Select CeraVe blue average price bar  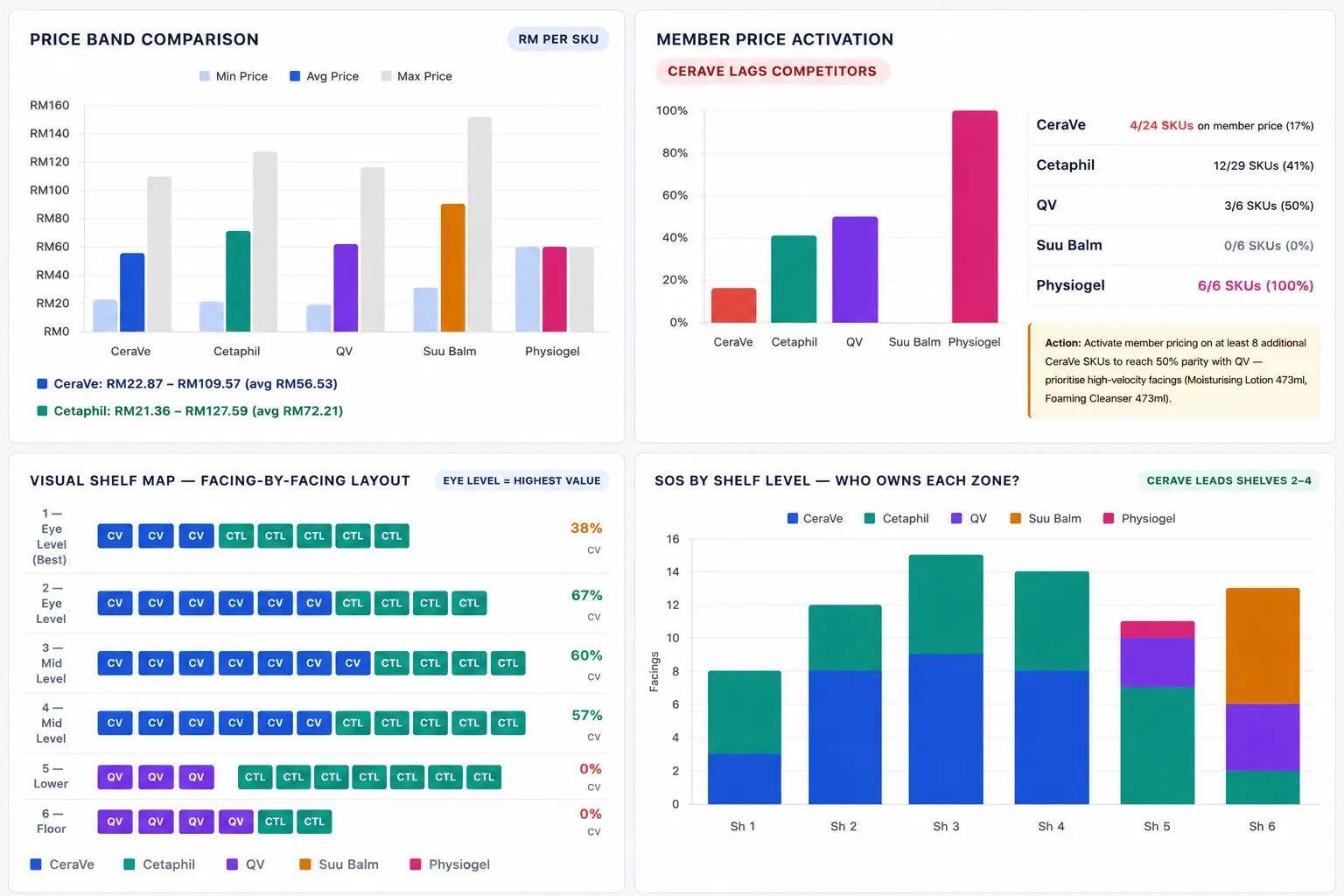coord(132,292)
